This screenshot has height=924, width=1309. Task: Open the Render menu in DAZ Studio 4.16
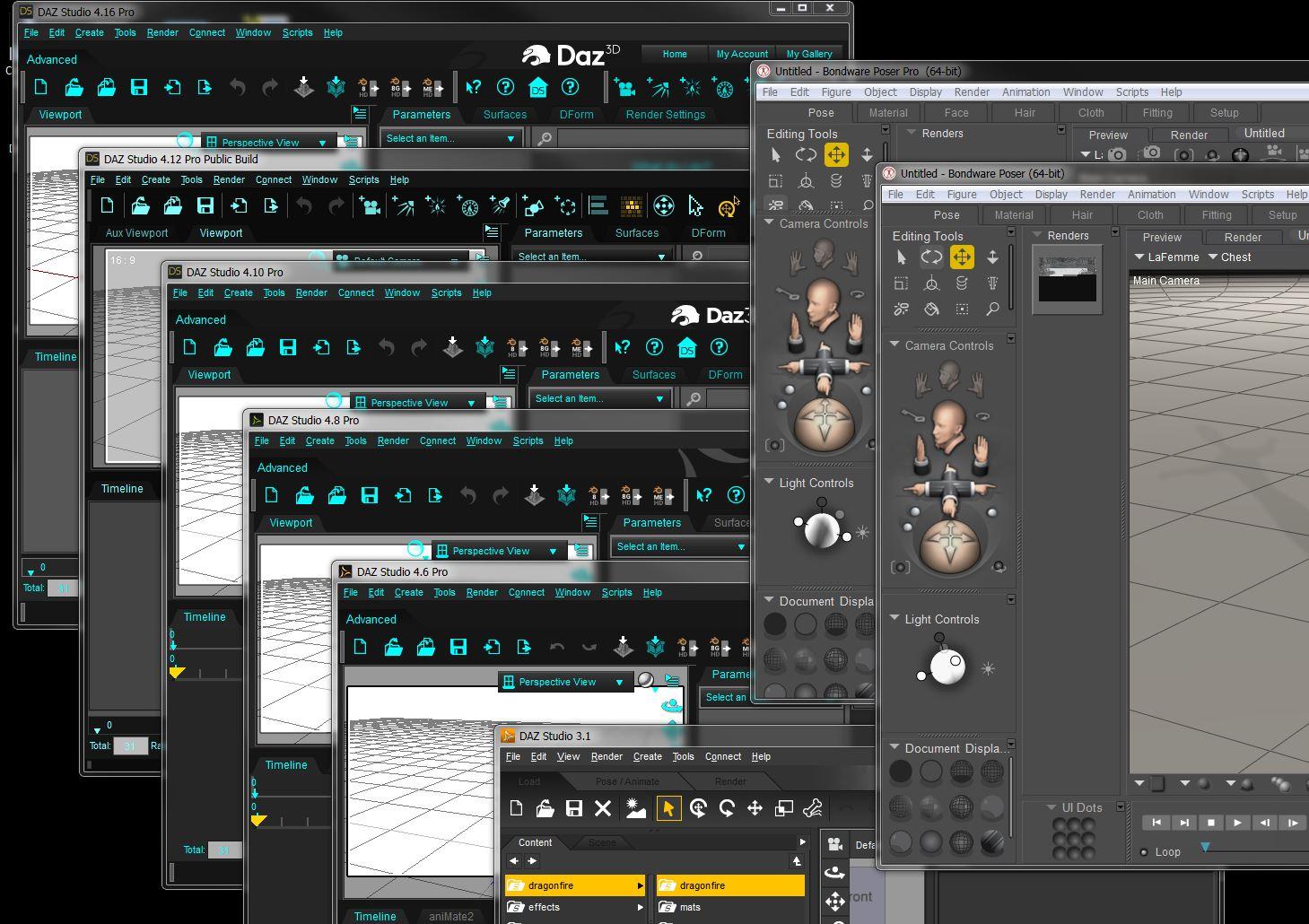tap(162, 32)
